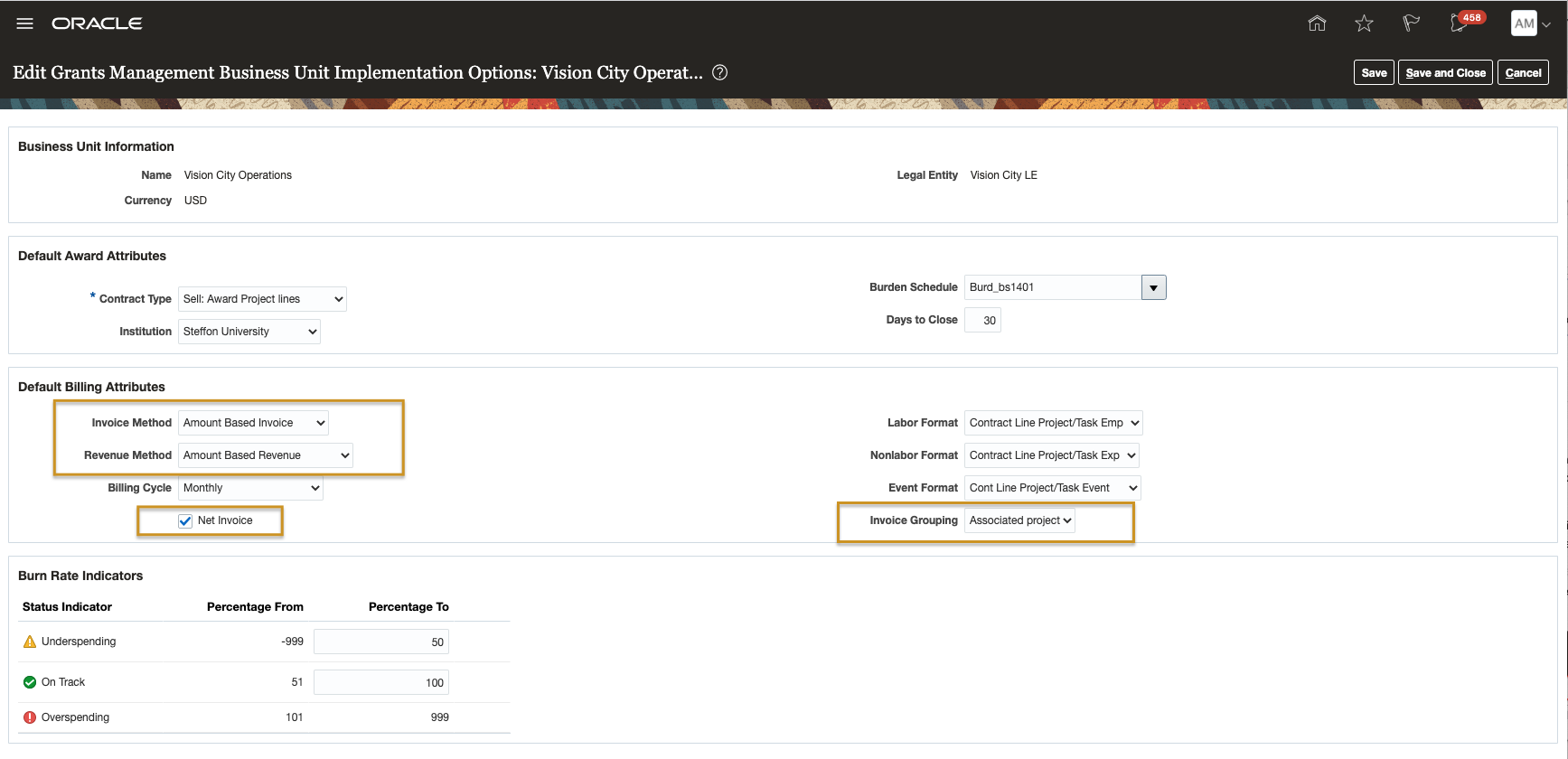This screenshot has height=759, width=1568.
Task: Open the hamburger navigator menu
Action: click(24, 23)
